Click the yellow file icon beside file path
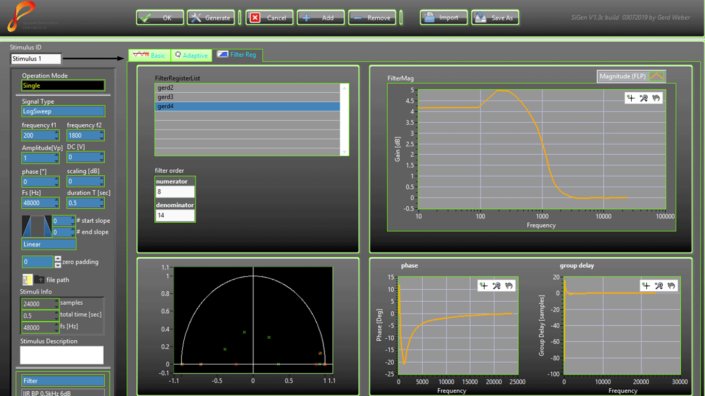Image resolution: width=705 pixels, height=396 pixels. click(27, 280)
